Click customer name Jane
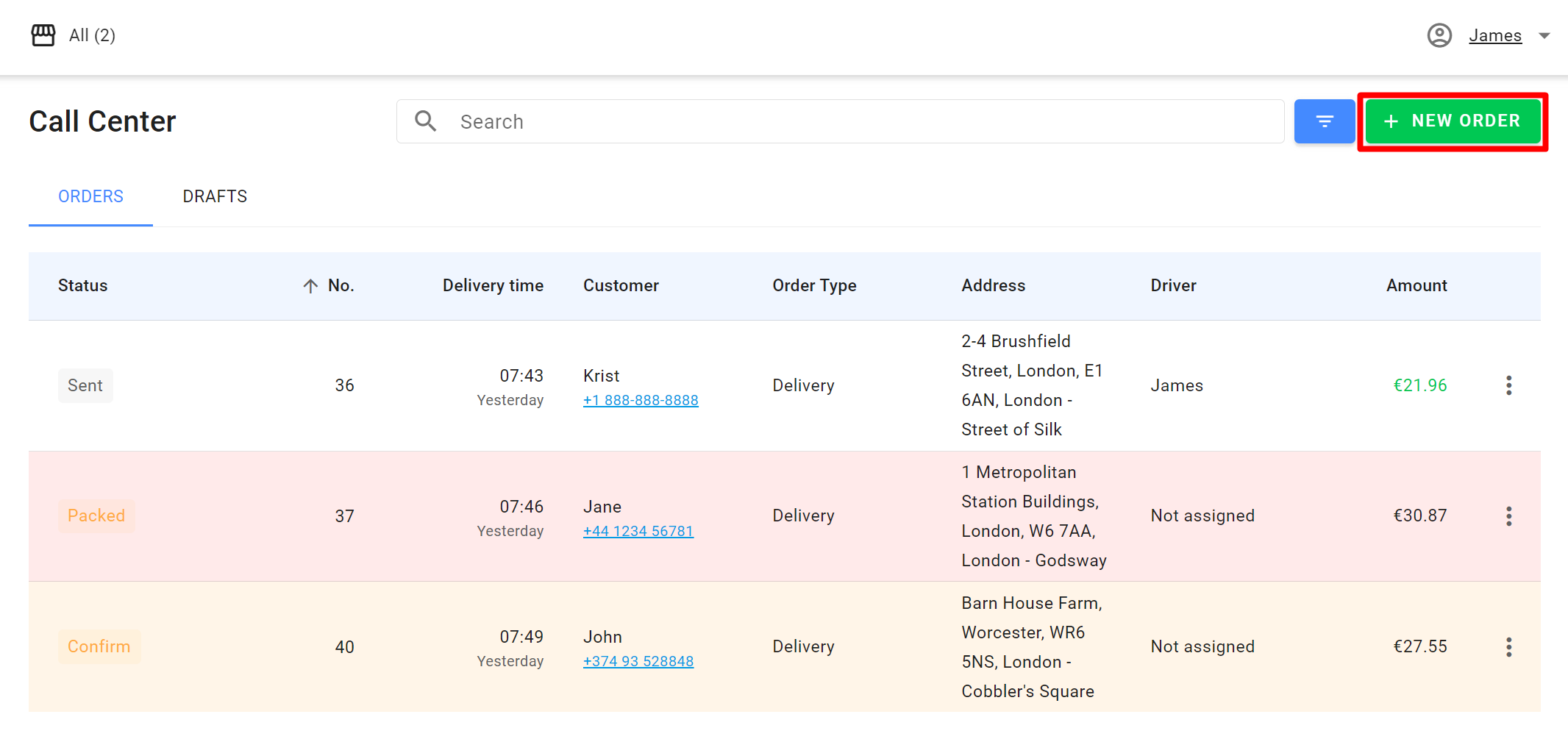This screenshot has width=1568, height=742. point(602,507)
